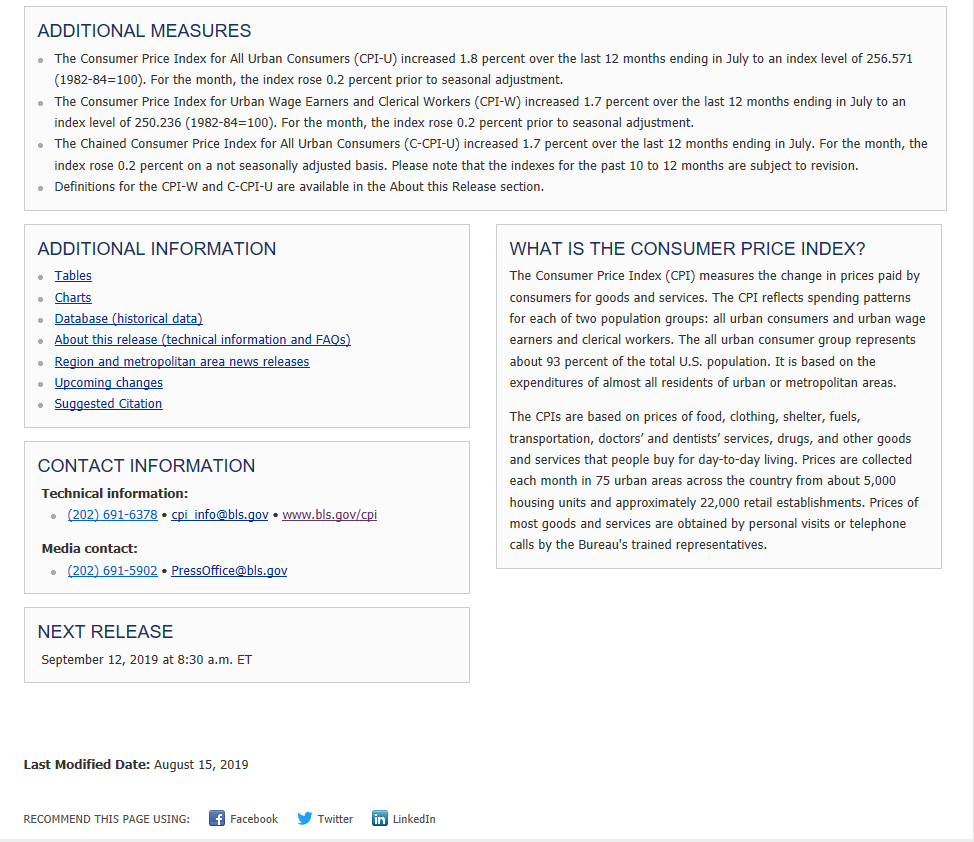Click the LinkedIn icon
Image resolution: width=974 pixels, height=842 pixels.
coord(380,818)
